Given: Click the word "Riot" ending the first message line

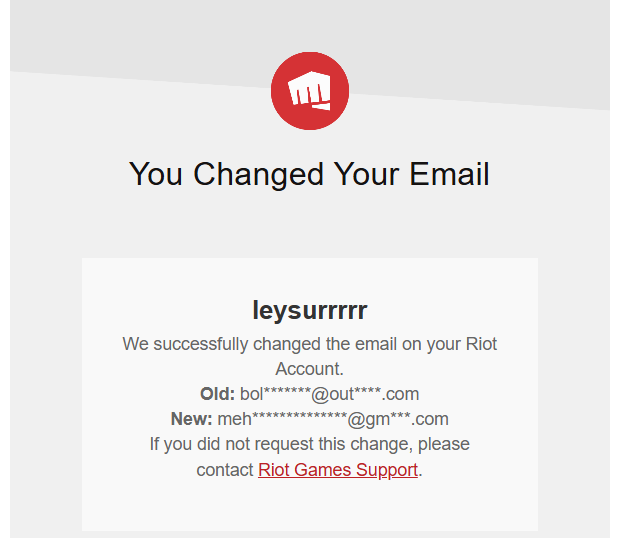Looking at the screenshot, I should point(482,344).
